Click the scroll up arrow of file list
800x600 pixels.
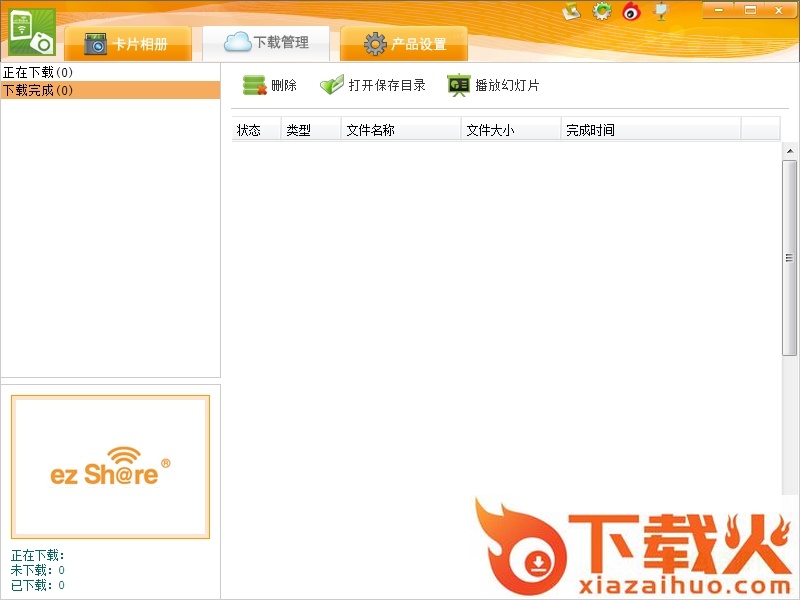click(x=789, y=151)
